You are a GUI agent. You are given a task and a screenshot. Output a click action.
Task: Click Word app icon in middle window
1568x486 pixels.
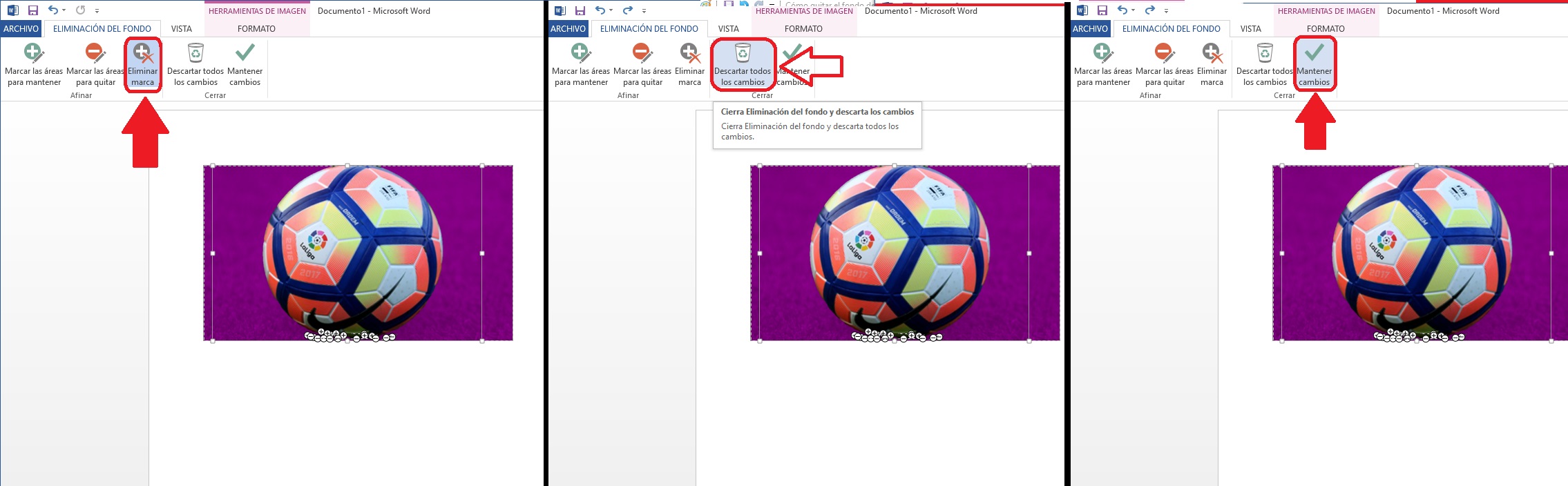tap(560, 10)
